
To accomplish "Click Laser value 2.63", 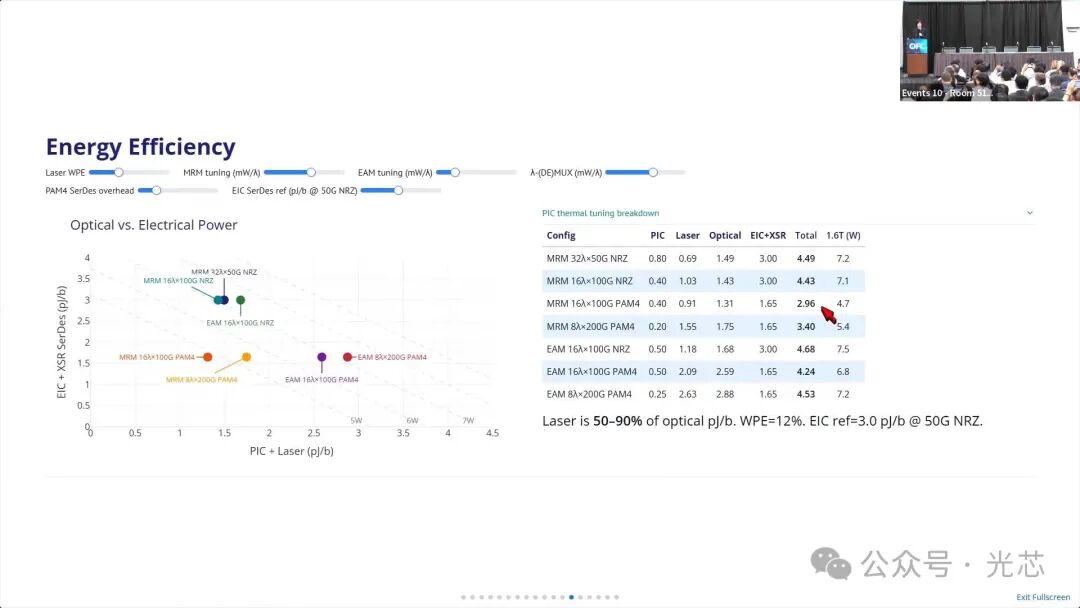I will pyautogui.click(x=687, y=395).
